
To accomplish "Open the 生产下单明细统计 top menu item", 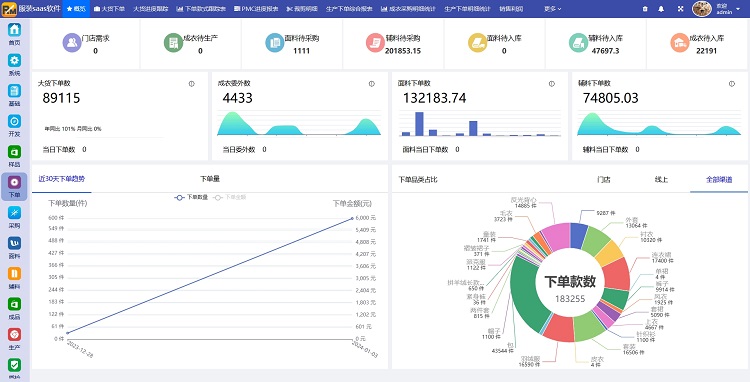I will click(467, 9).
